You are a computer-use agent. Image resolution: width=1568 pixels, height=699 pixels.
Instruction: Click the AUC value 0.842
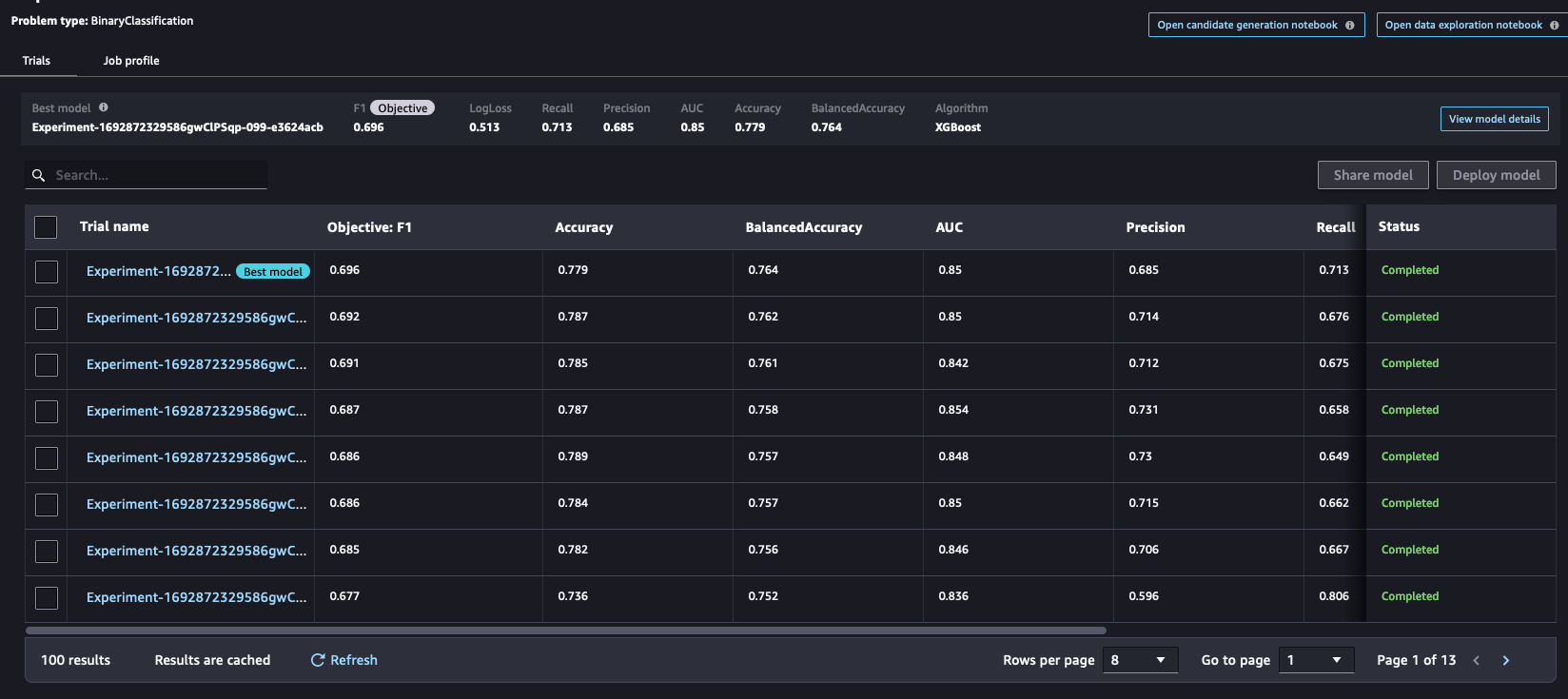point(953,363)
